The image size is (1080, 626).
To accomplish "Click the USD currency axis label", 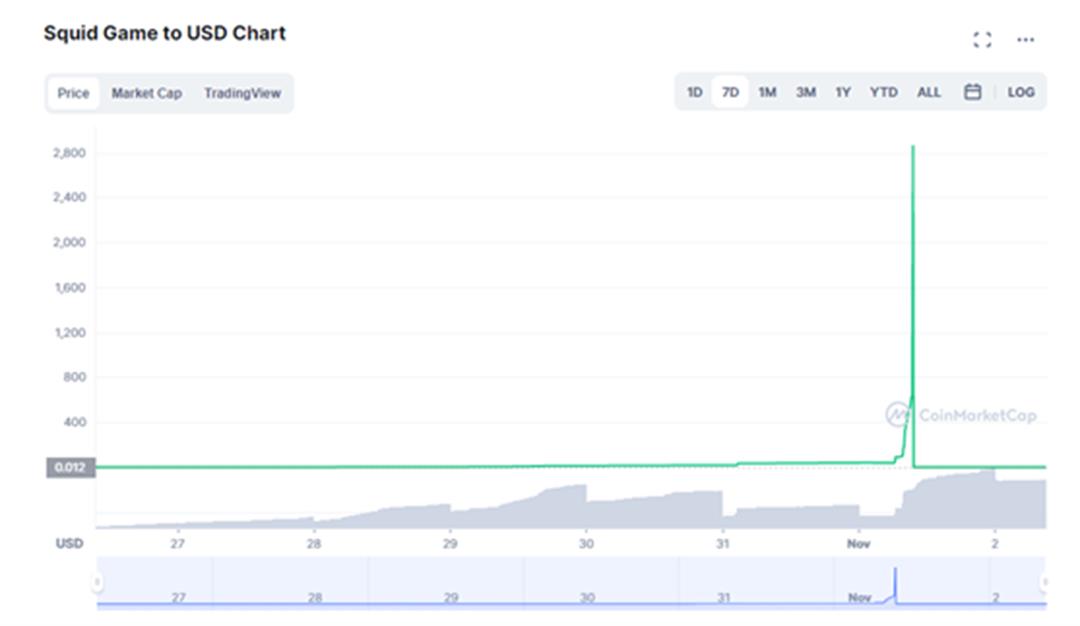I will 70,544.
